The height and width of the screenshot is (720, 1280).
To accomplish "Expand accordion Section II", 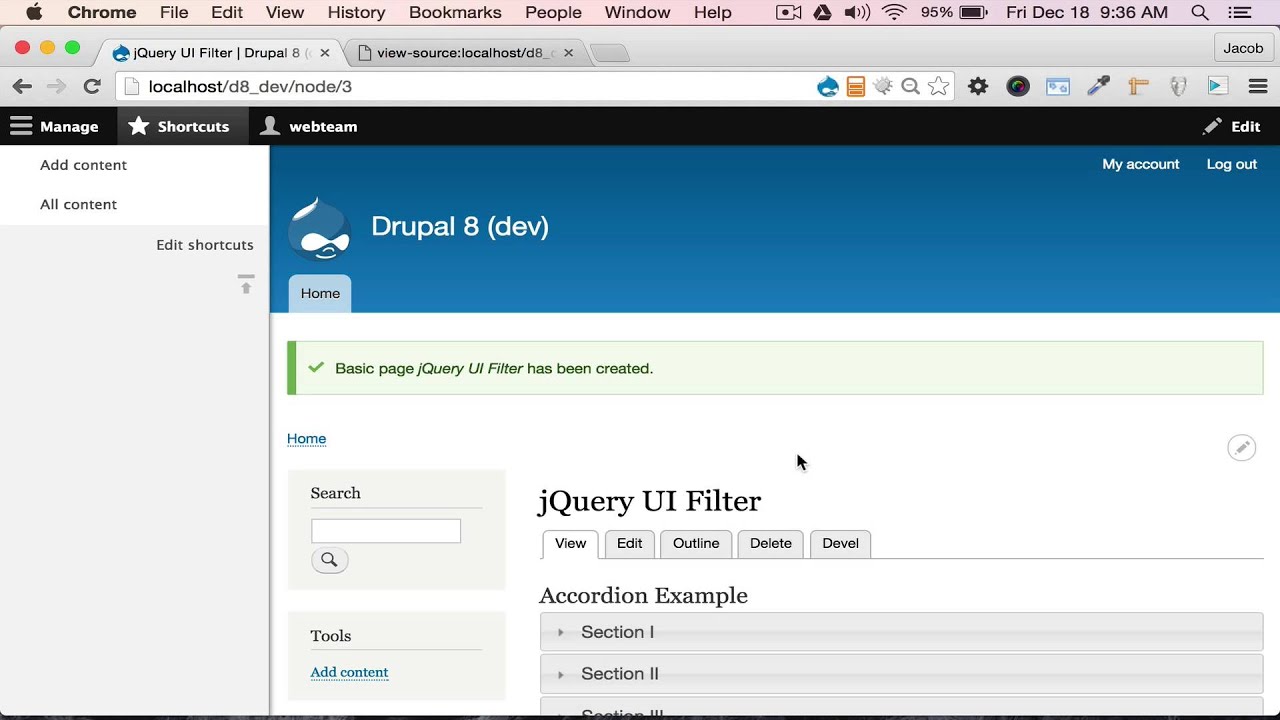I will click(901, 674).
